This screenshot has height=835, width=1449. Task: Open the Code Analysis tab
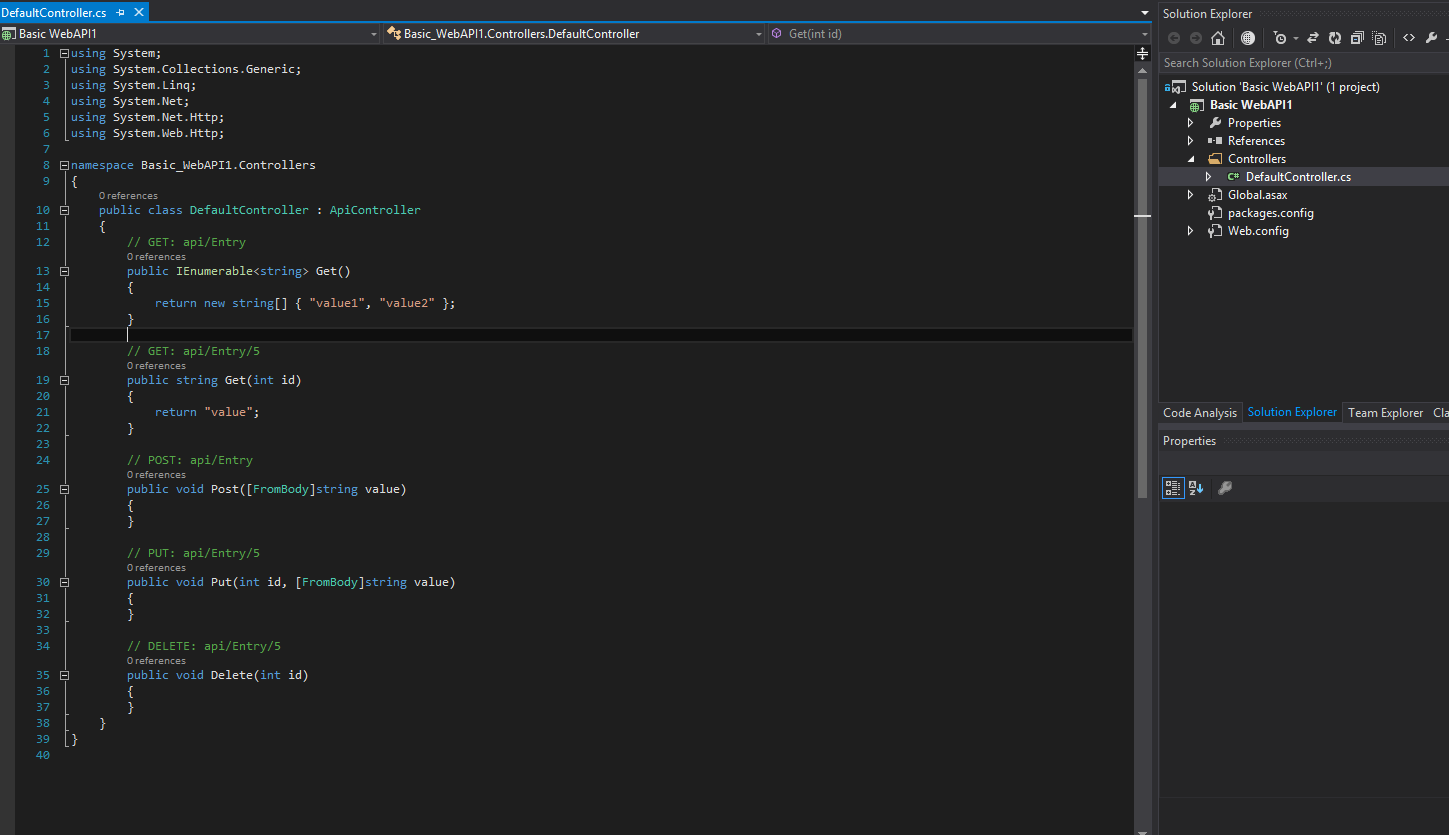pos(1199,412)
